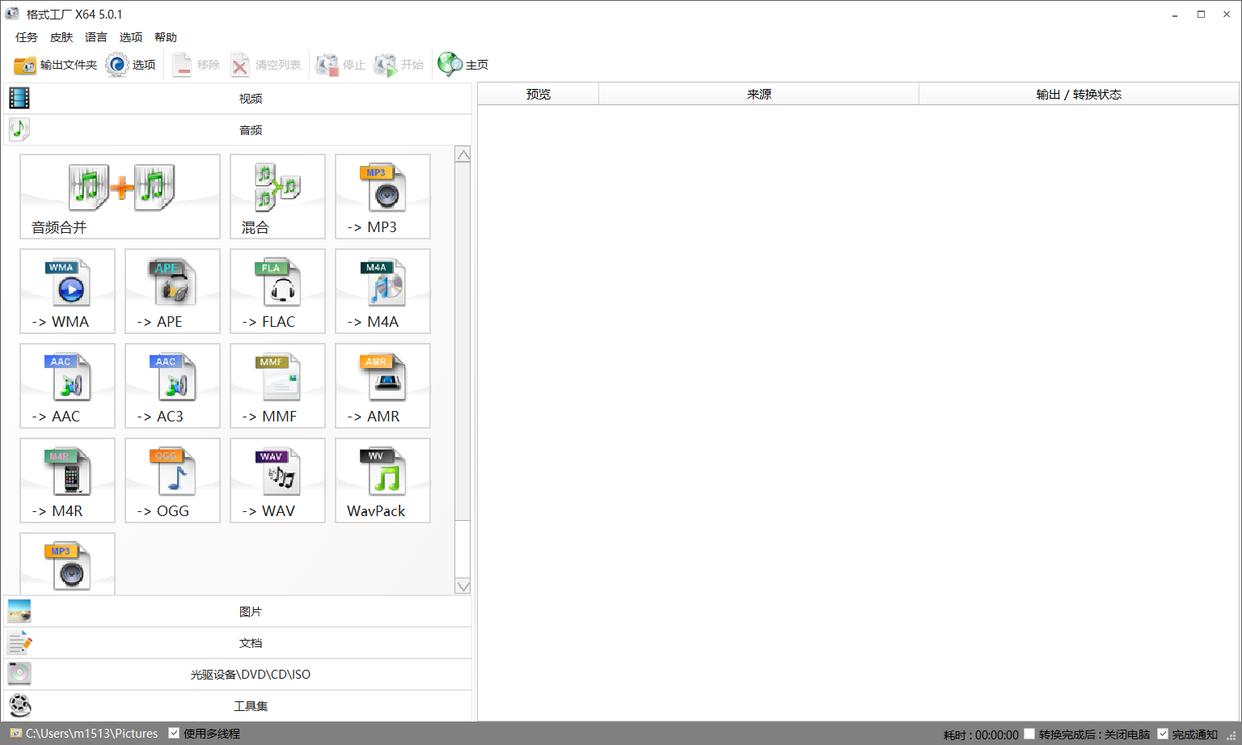Viewport: 1242px width, 745px height.
Task: Select the 混合 audio mix icon
Action: (277, 196)
